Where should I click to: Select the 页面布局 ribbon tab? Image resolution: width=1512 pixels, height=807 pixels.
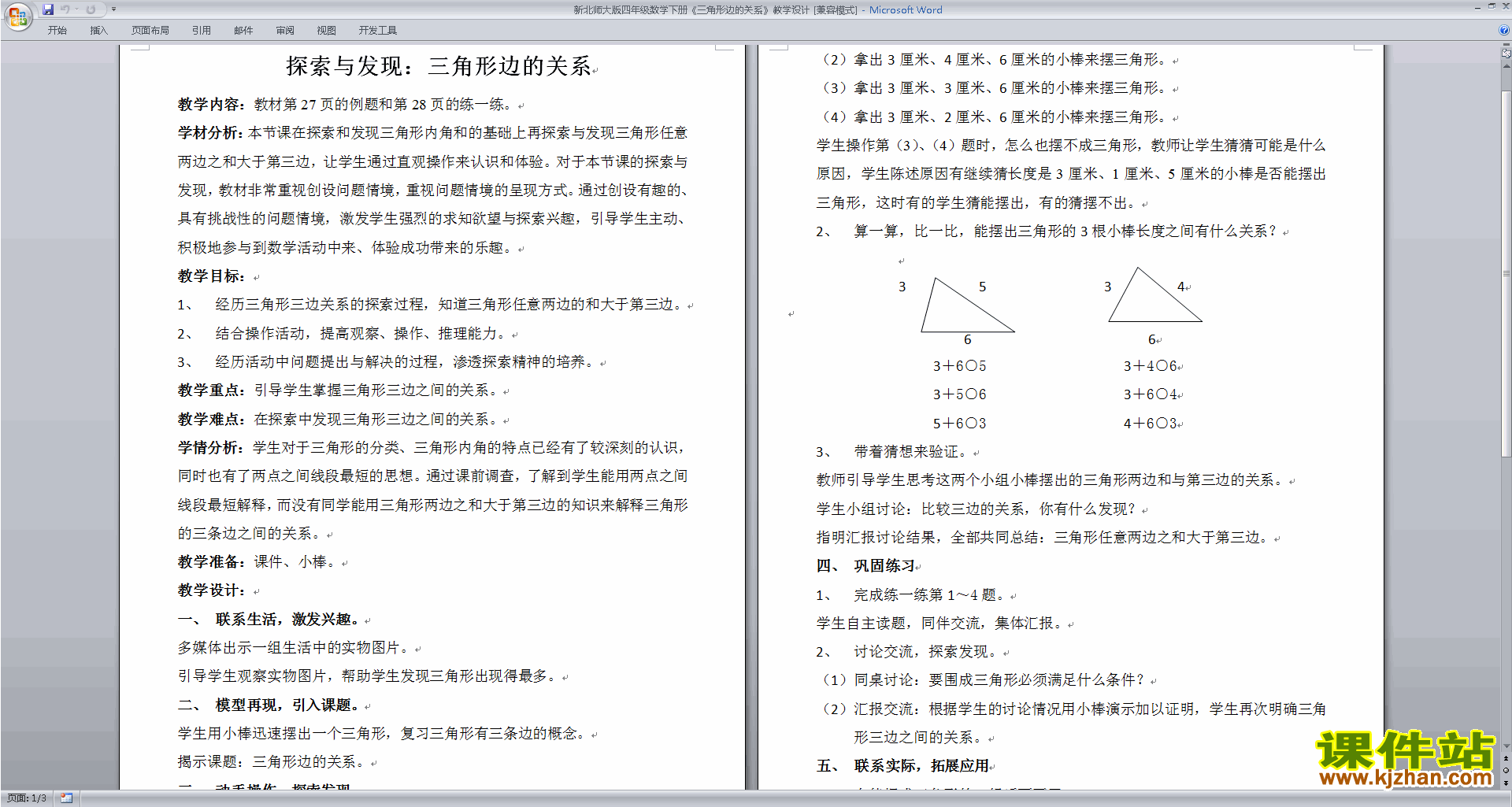pos(150,31)
